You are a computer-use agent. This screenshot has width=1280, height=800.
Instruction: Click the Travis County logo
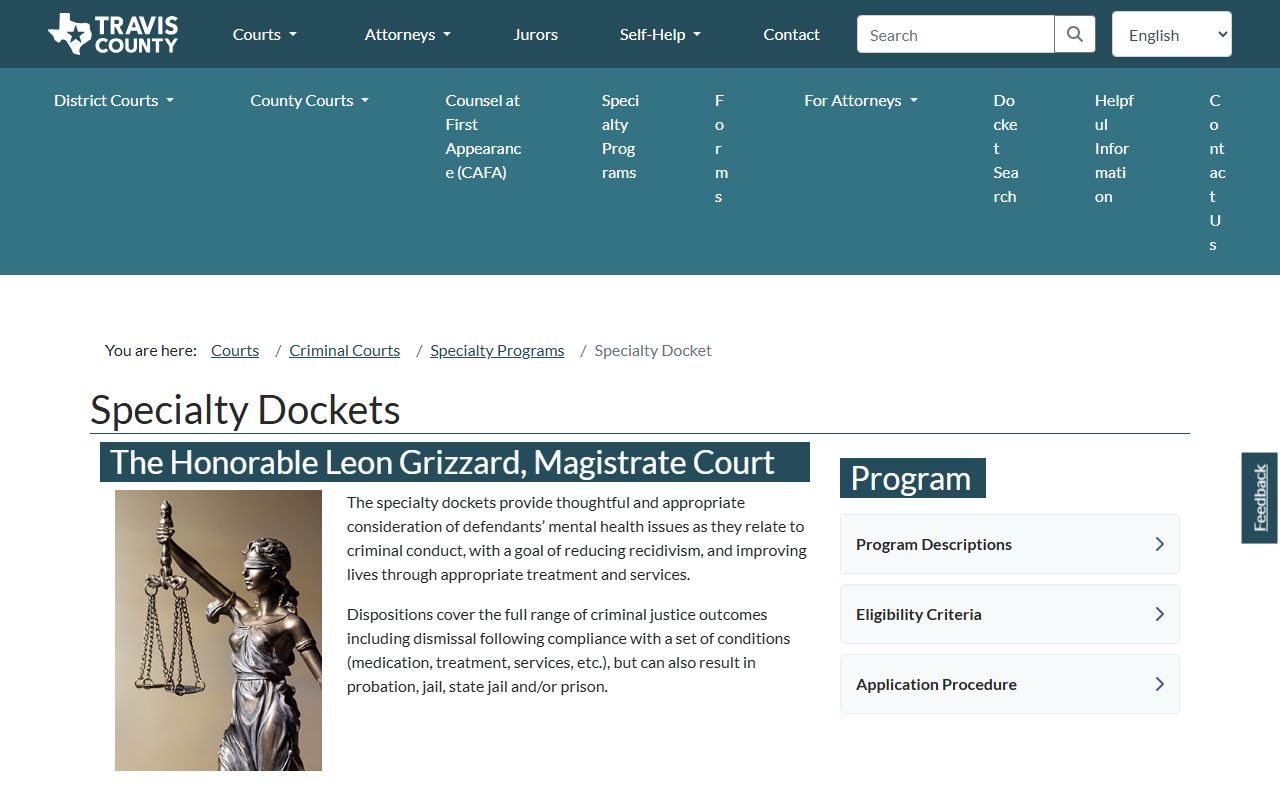[113, 34]
